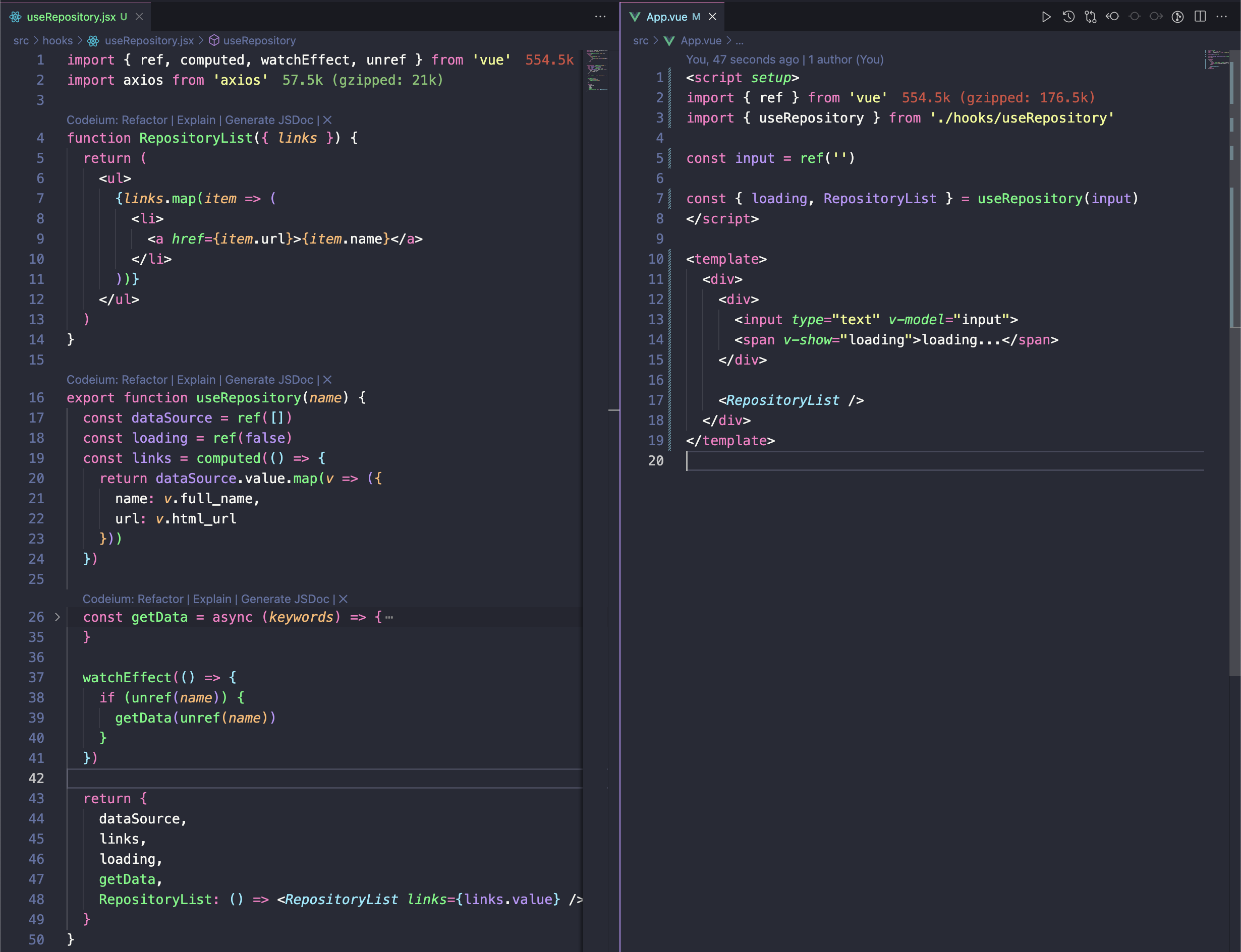
Task: Click the folded code ellipsis after getData arrow
Action: pos(389,617)
